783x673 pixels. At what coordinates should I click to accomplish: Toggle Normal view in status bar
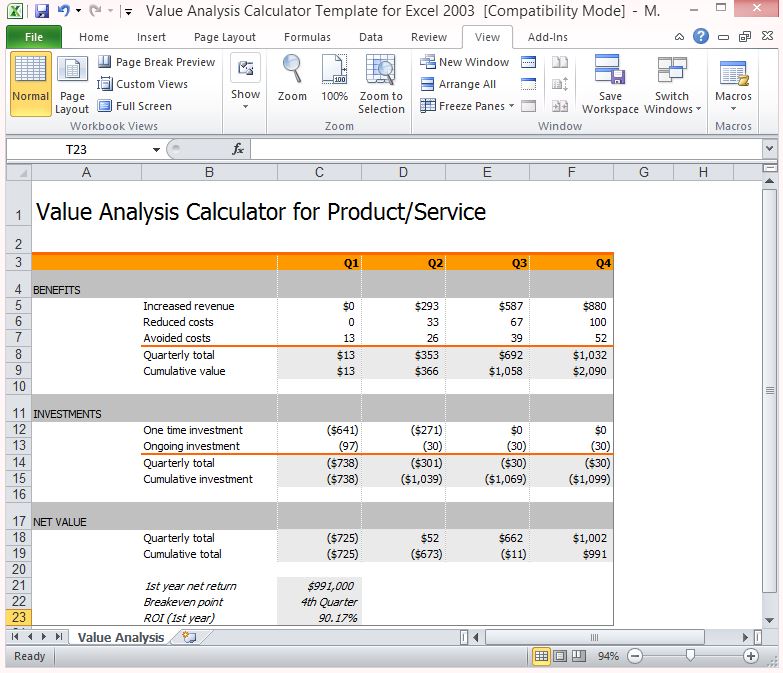541,656
